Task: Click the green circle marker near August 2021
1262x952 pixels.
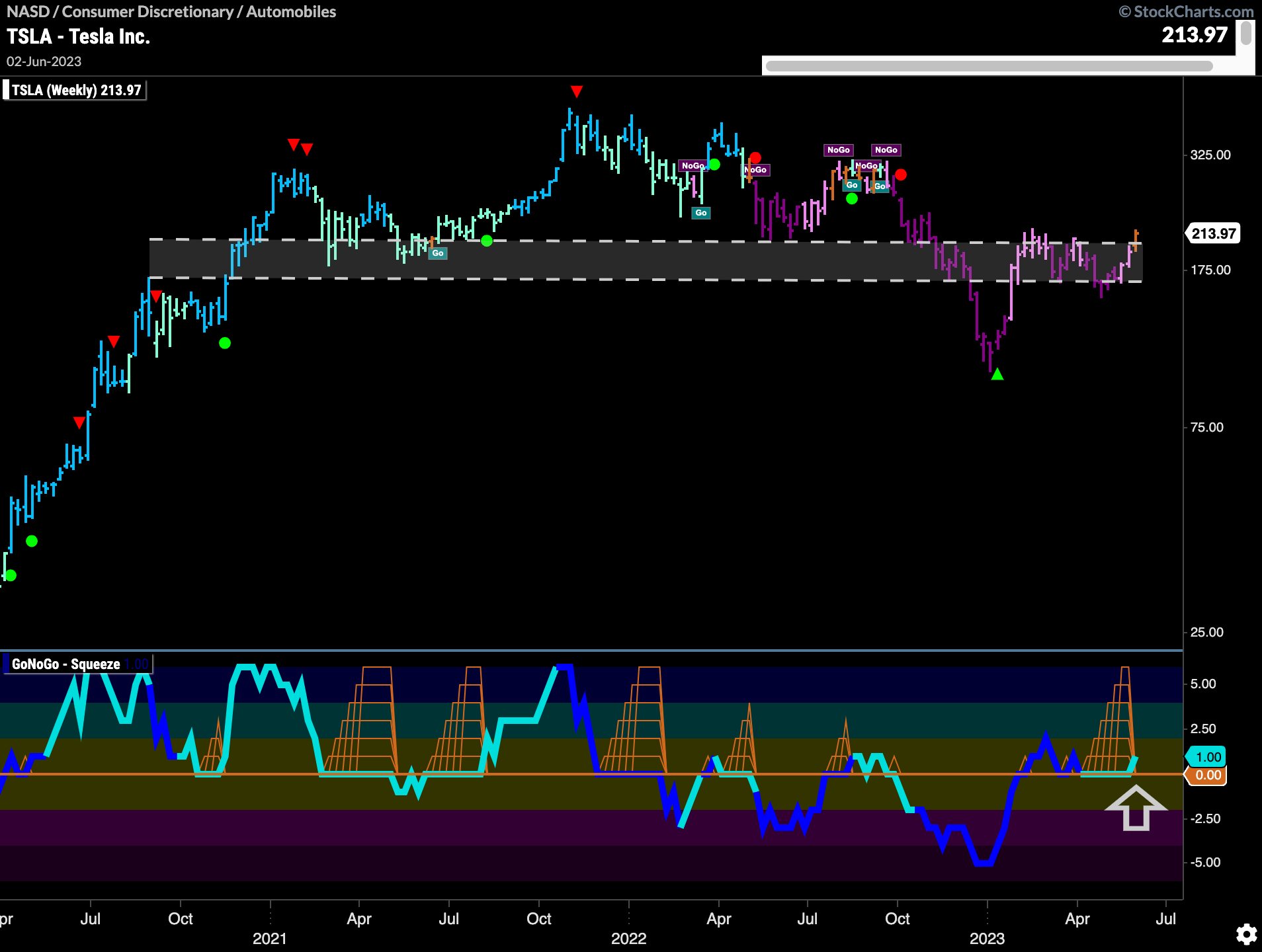Action: click(x=487, y=241)
